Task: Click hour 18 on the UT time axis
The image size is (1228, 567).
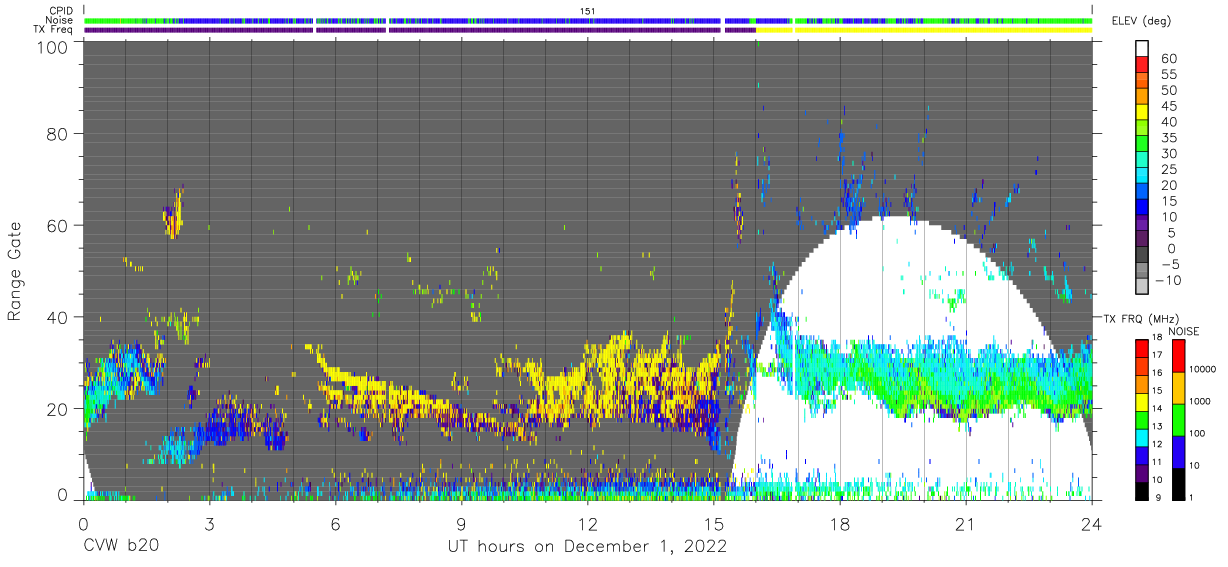Action: click(x=840, y=523)
